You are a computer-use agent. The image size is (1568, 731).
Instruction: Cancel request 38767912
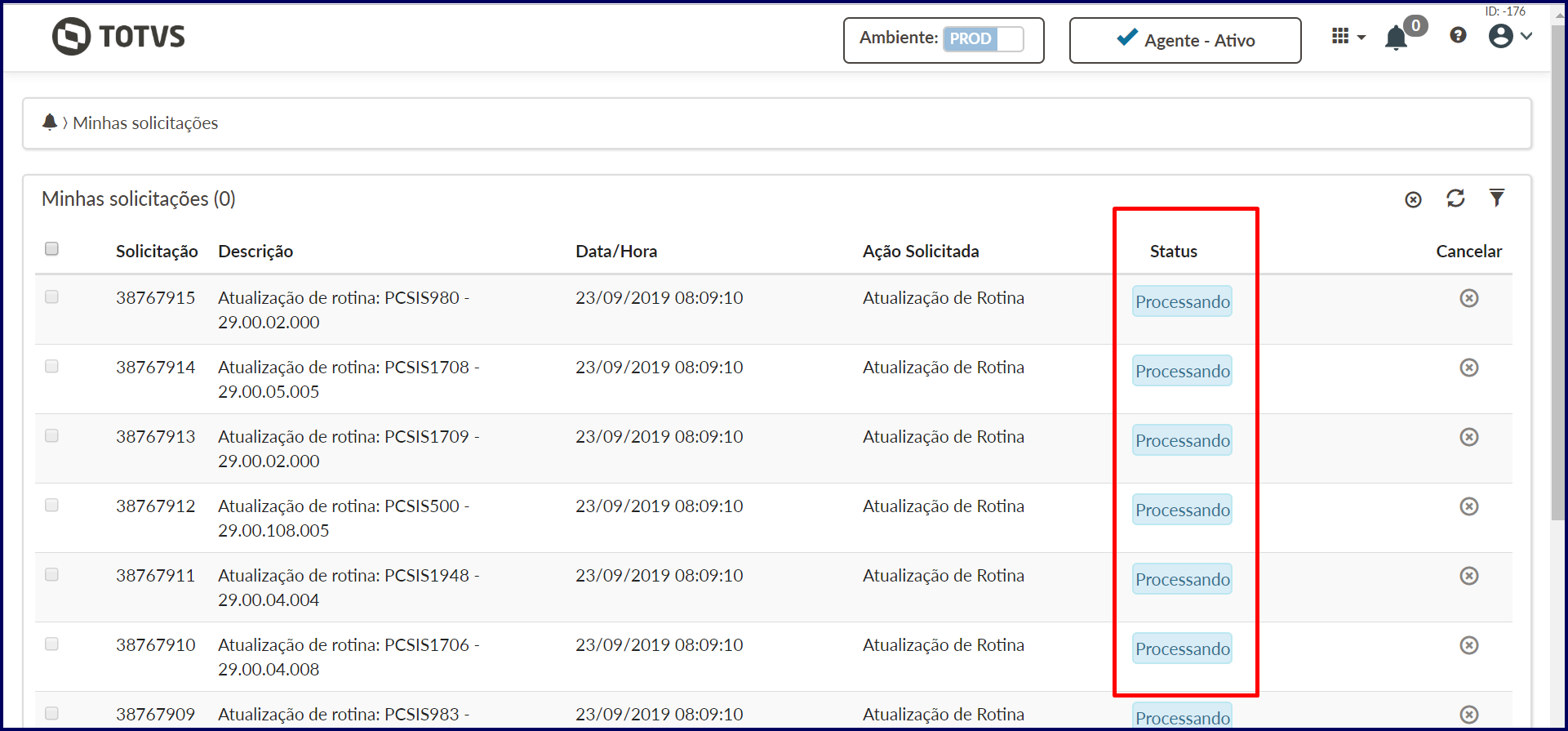1469,506
